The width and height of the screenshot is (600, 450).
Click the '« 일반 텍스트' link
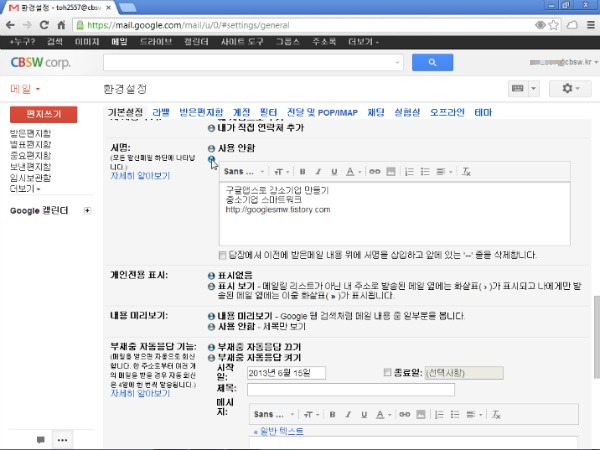coord(279,432)
